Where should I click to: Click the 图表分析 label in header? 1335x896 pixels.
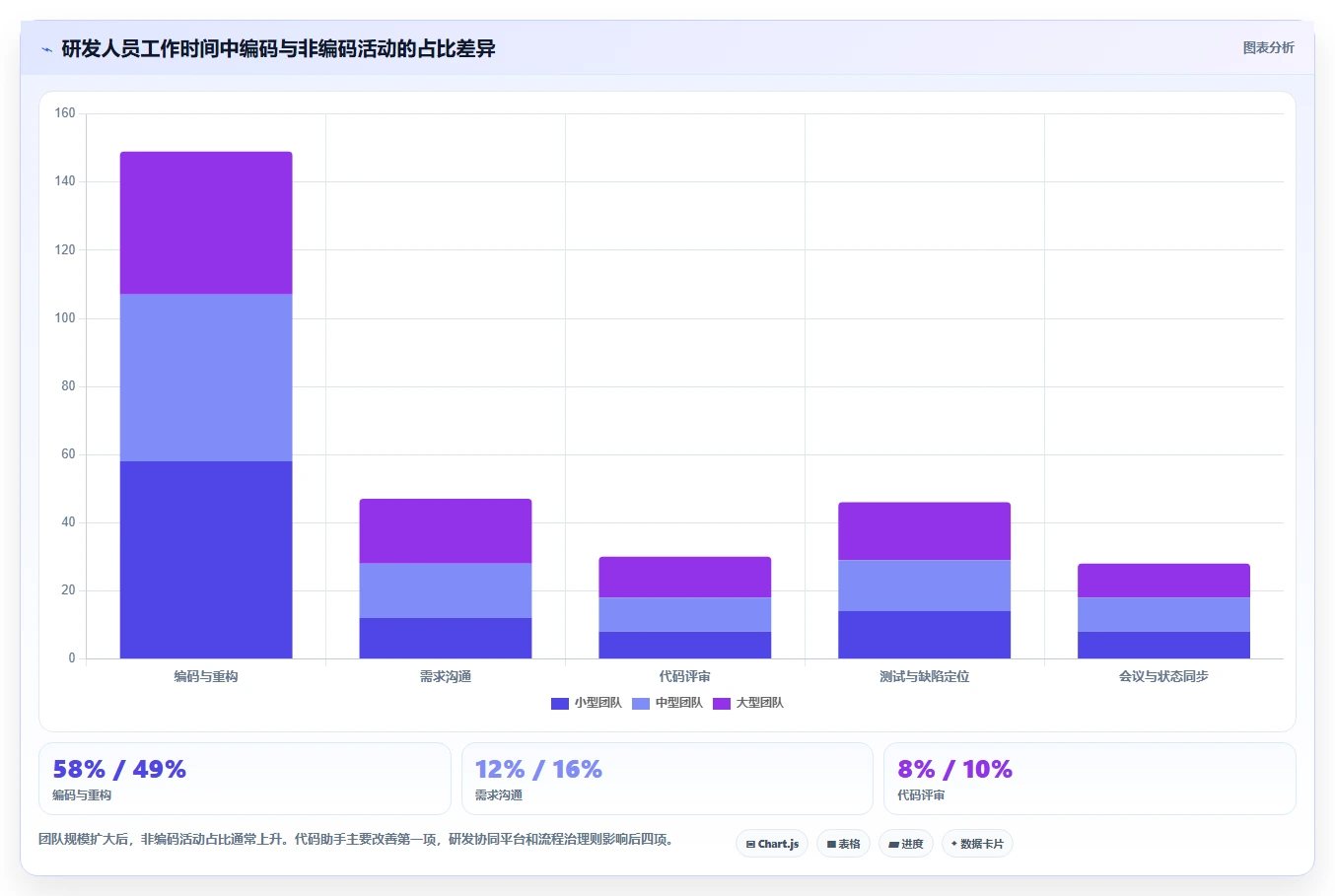pyautogui.click(x=1268, y=47)
